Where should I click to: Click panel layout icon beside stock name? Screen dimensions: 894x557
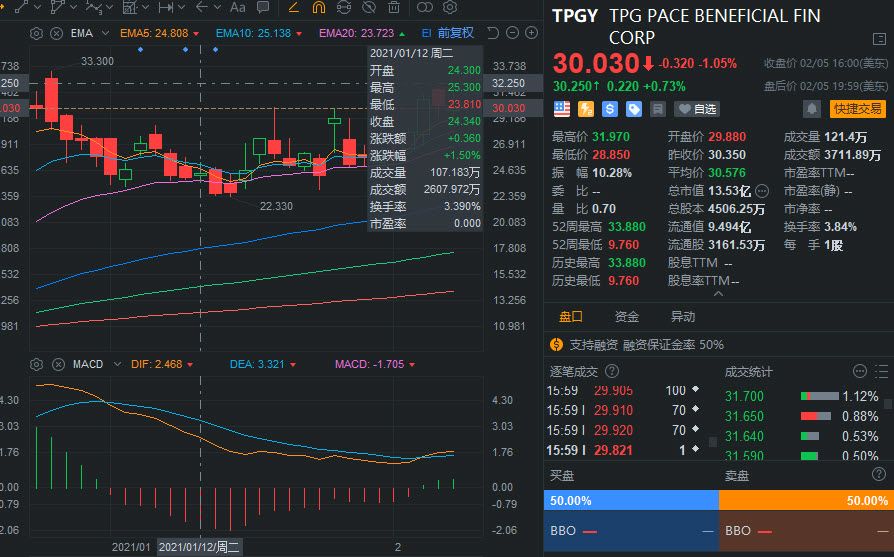click(879, 39)
